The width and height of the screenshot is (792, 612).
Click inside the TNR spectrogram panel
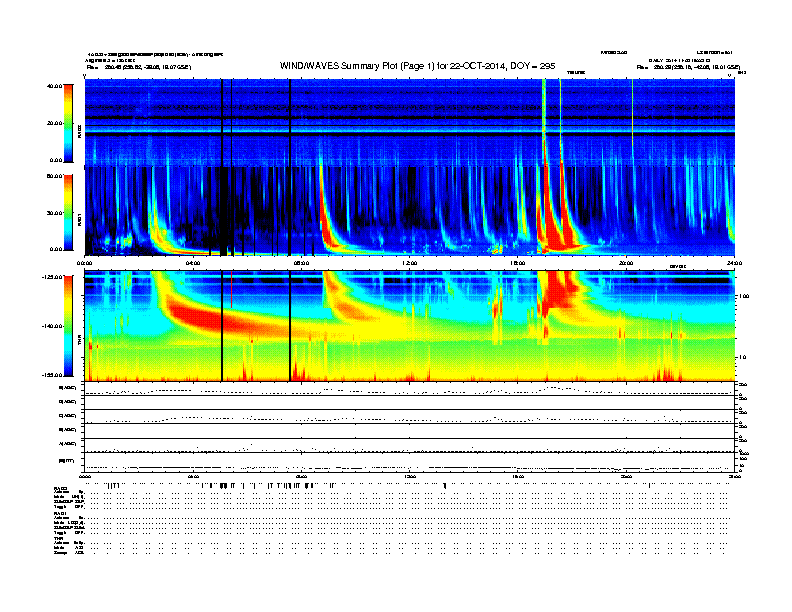(409, 326)
